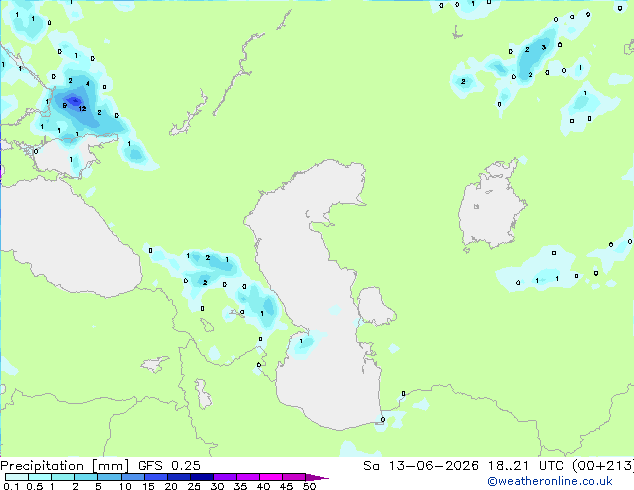Select the 45 to 50 magenta legend swatch

click(294, 477)
